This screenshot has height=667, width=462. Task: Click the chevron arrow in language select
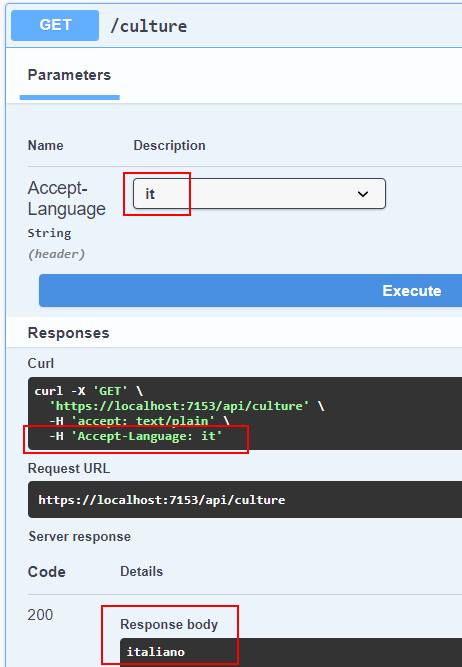tap(363, 194)
